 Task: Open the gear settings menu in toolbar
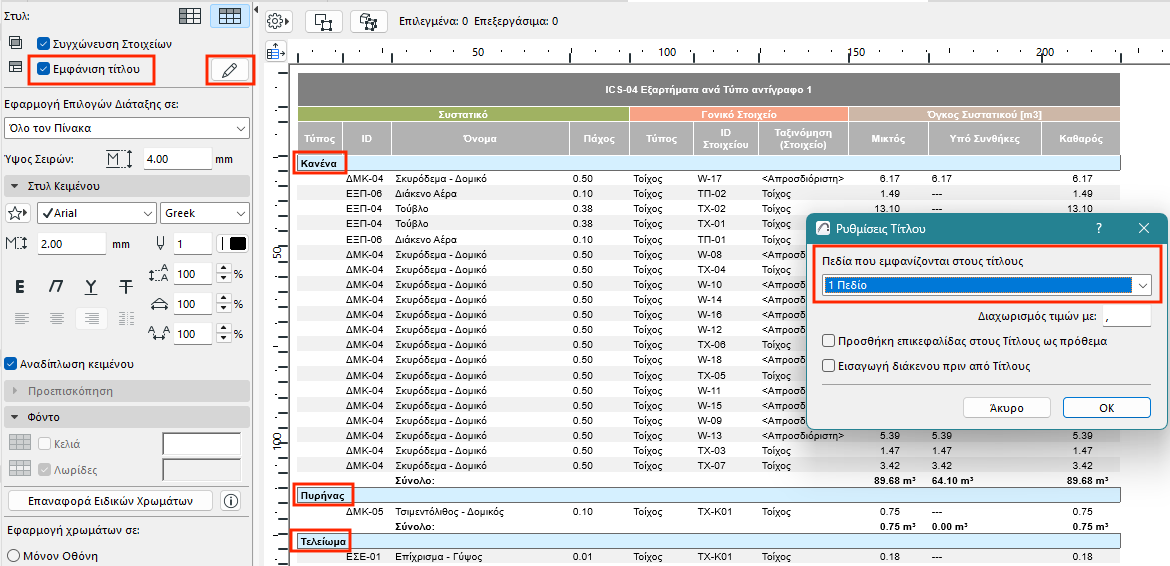[277, 21]
